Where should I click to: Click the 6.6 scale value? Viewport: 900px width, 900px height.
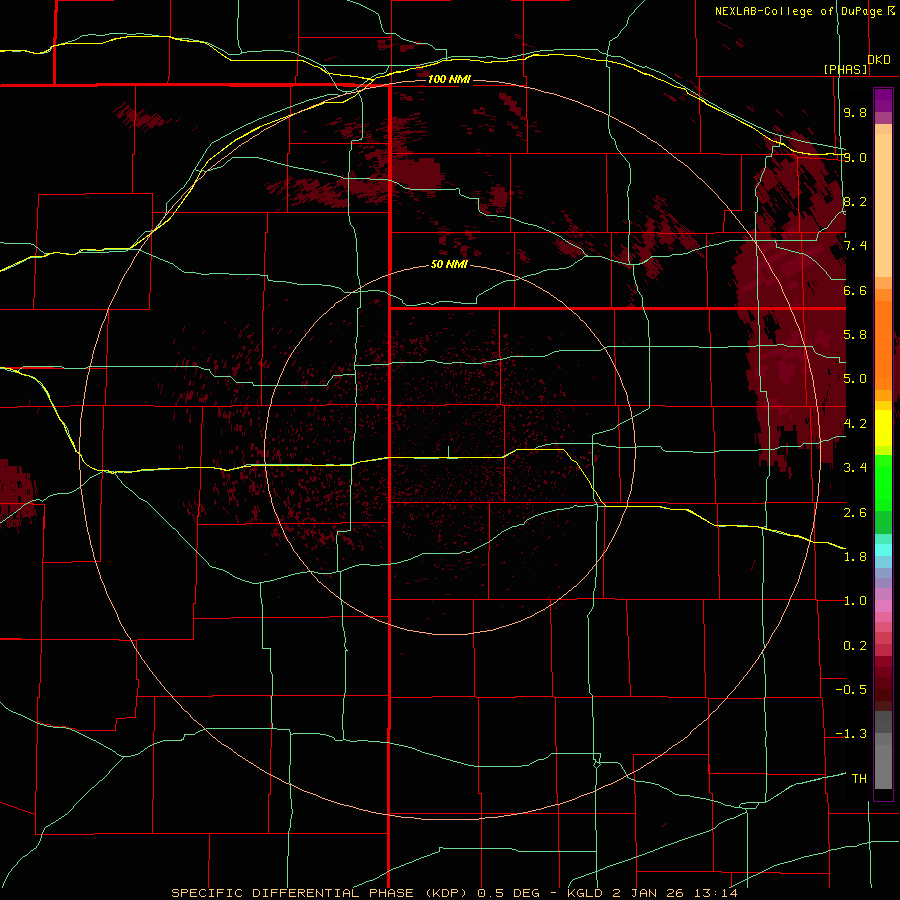(x=855, y=290)
